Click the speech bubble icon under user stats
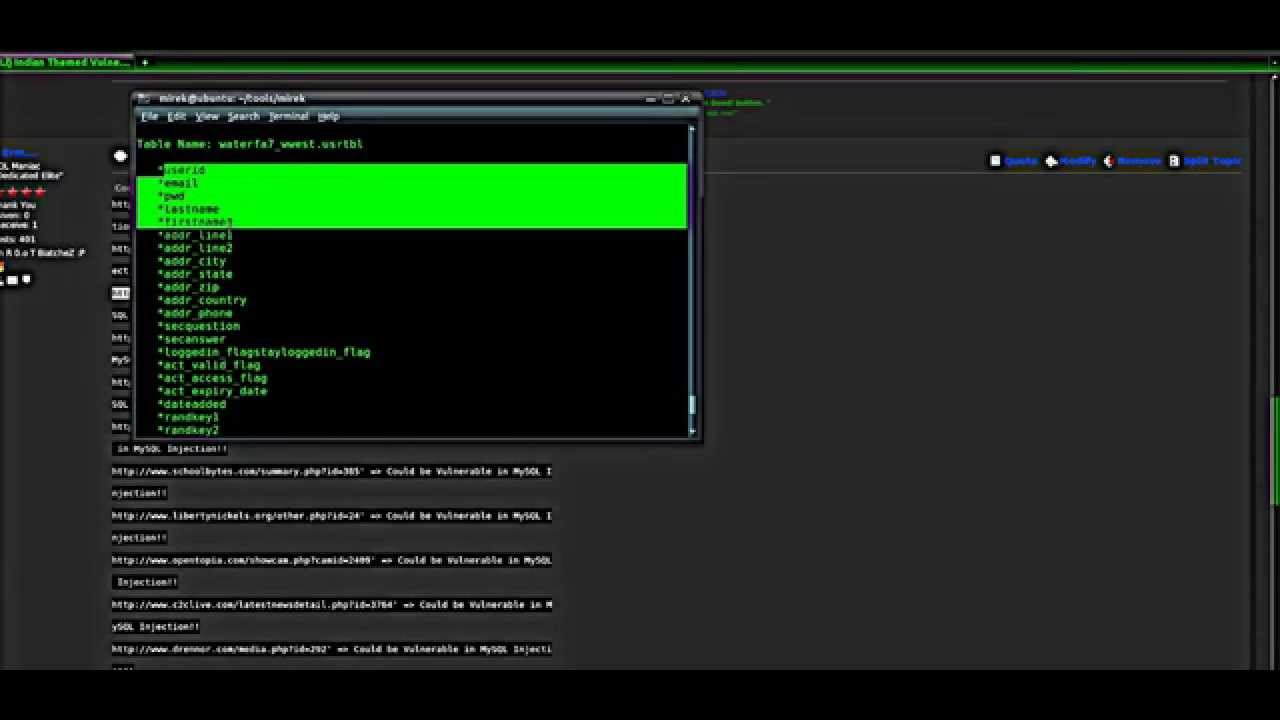The width and height of the screenshot is (1280, 720). tap(27, 280)
